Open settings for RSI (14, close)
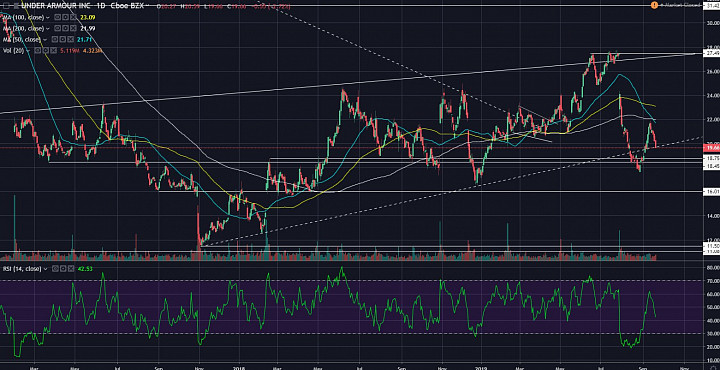The width and height of the screenshot is (720, 370). point(63,268)
